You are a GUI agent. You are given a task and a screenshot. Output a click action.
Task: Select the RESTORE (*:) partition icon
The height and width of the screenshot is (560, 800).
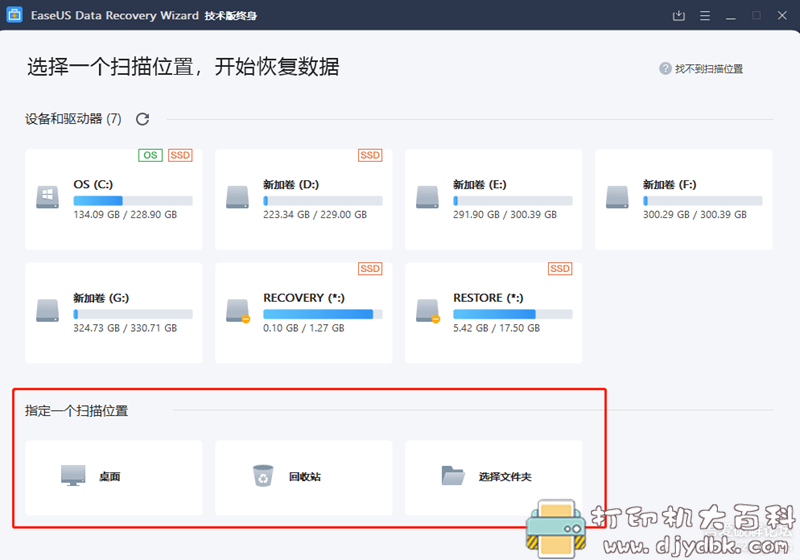(x=428, y=311)
